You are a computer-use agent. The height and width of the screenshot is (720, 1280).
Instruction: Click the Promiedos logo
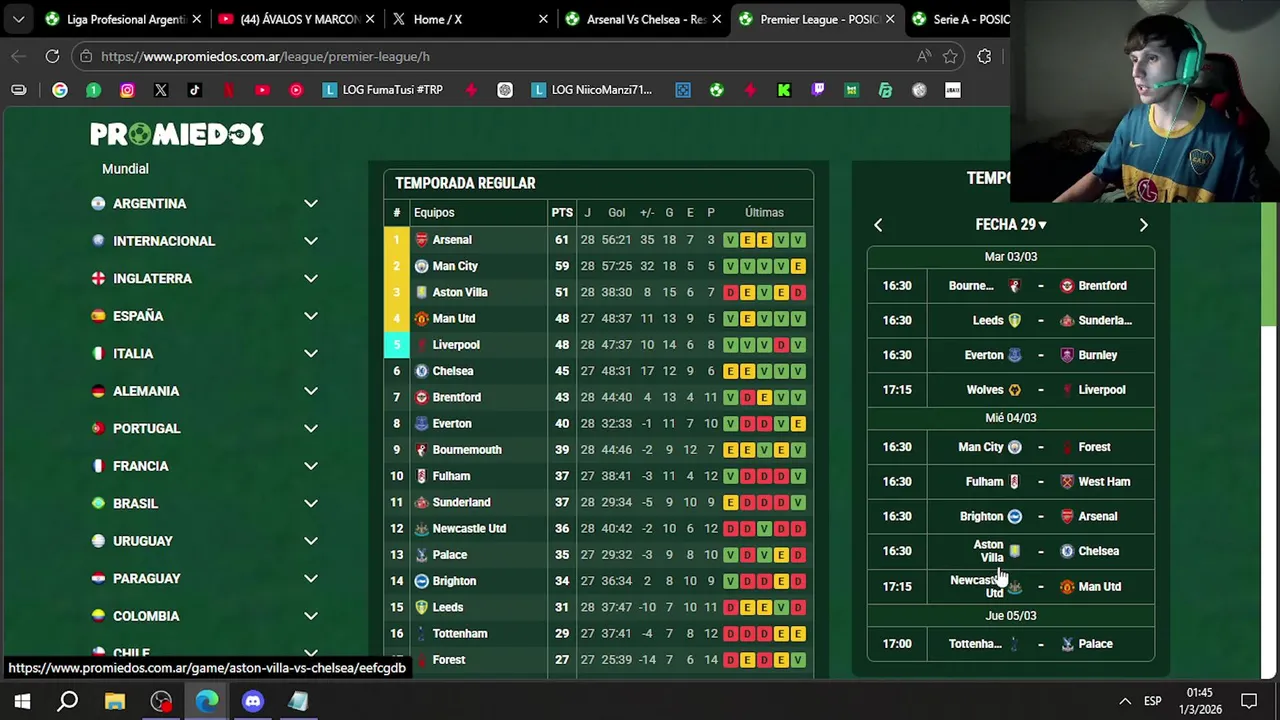pos(177,134)
